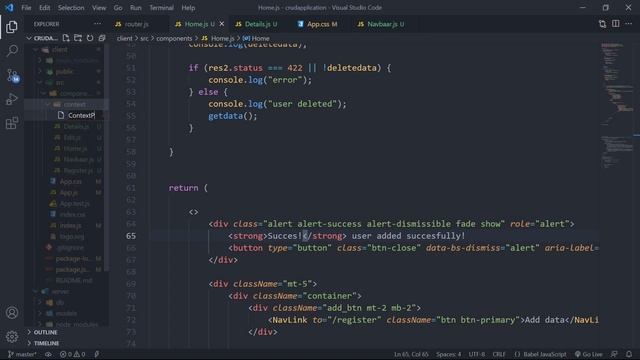Click the Ln 65, Col 65 cursor position indicator
Image resolution: width=640 pixels, height=360 pixels.
click(411, 354)
